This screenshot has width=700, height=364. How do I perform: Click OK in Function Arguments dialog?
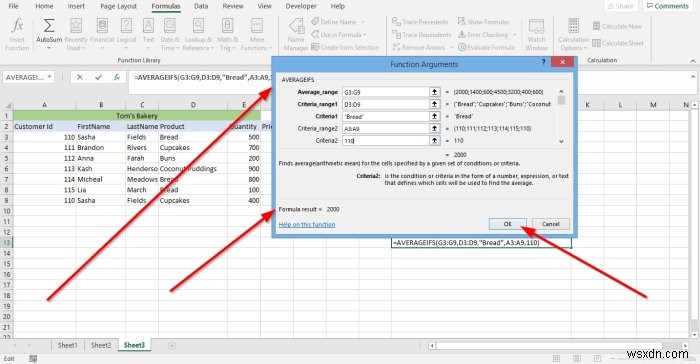(x=508, y=224)
